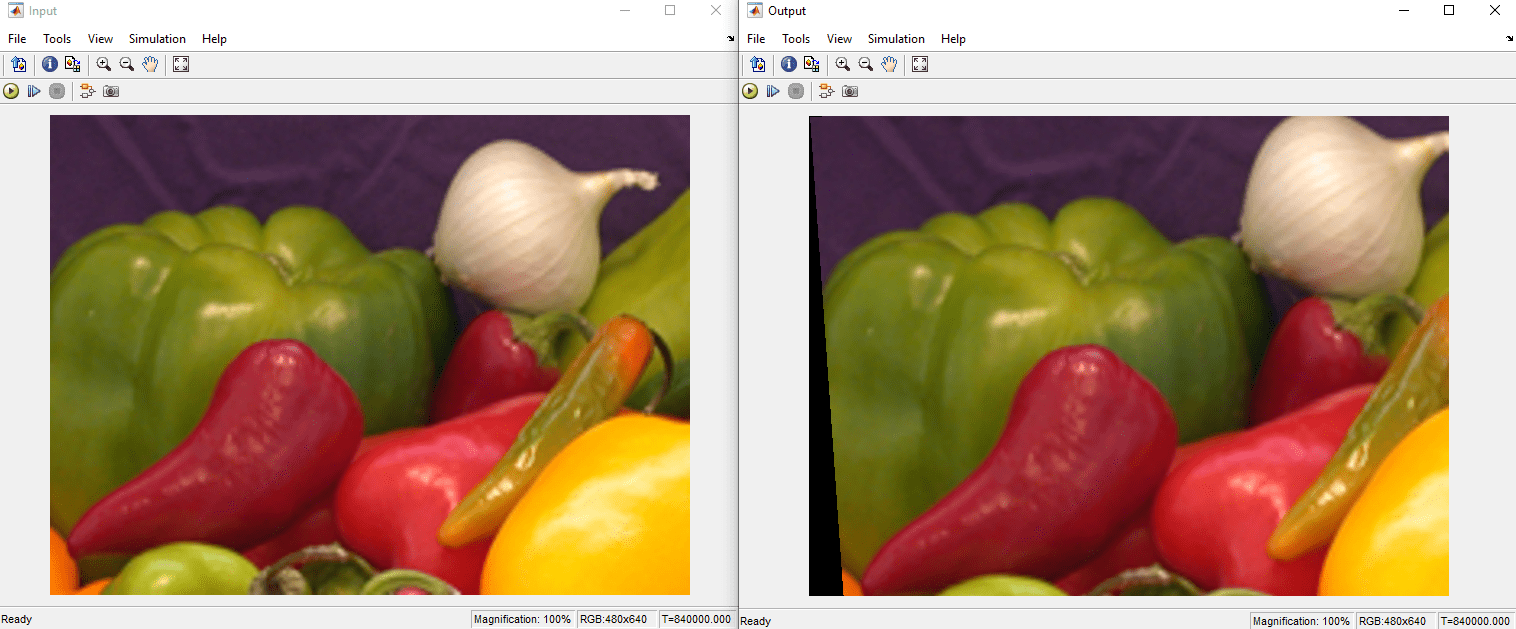Screen dimensions: 1516x629
Task: Maximize the Input window
Action: [x=670, y=10]
